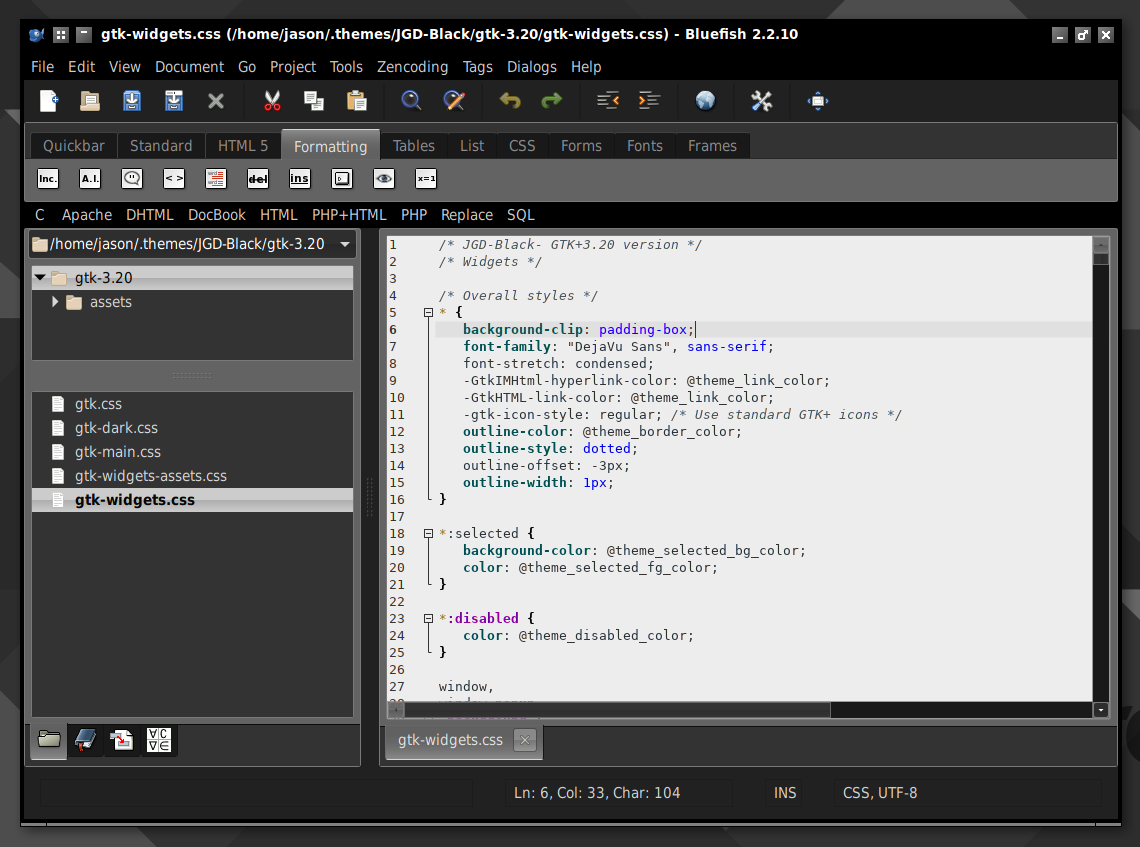The image size is (1140, 847).
Task: Open the PHP+HTML snippets menu
Action: (x=349, y=215)
